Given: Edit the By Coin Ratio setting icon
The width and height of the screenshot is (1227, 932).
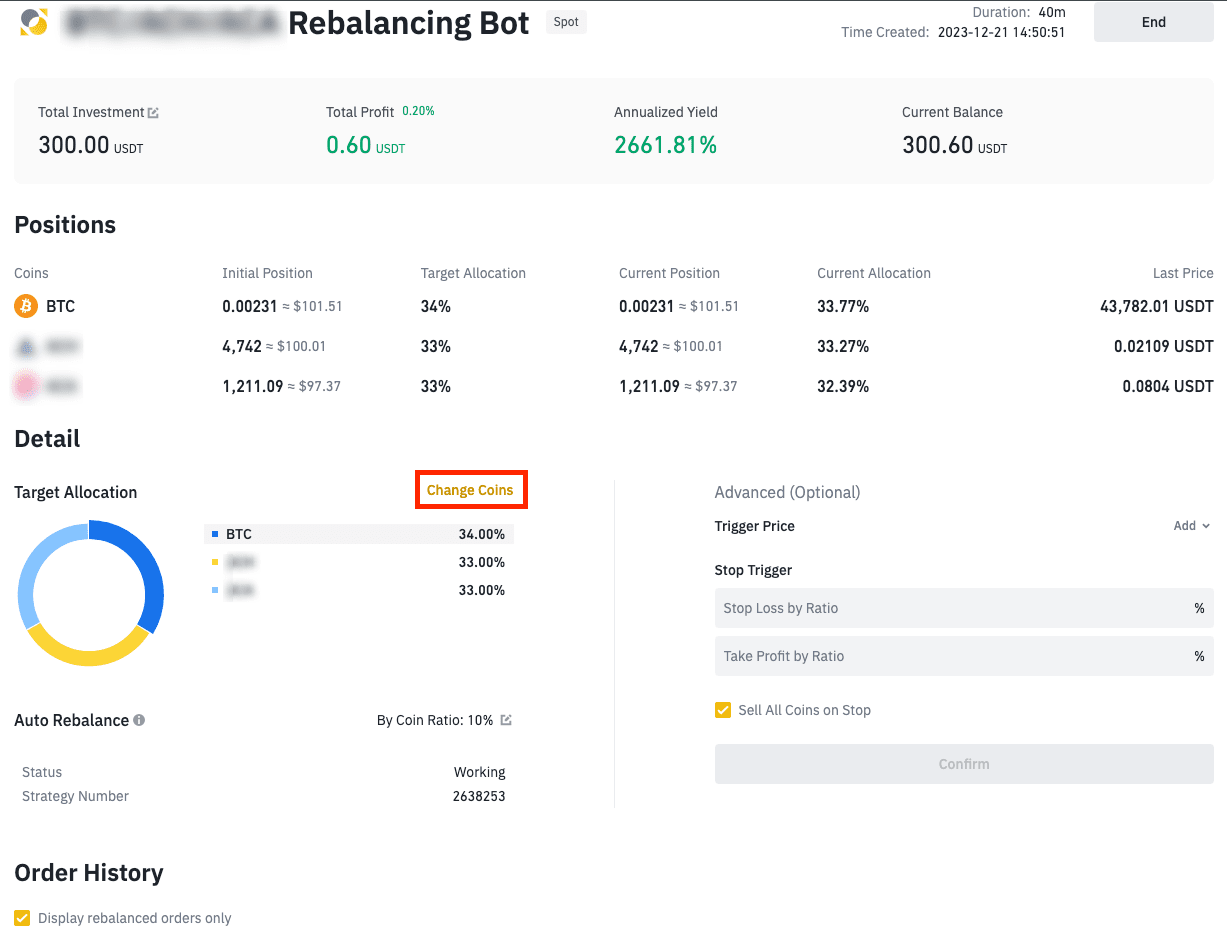Looking at the screenshot, I should (x=506, y=720).
